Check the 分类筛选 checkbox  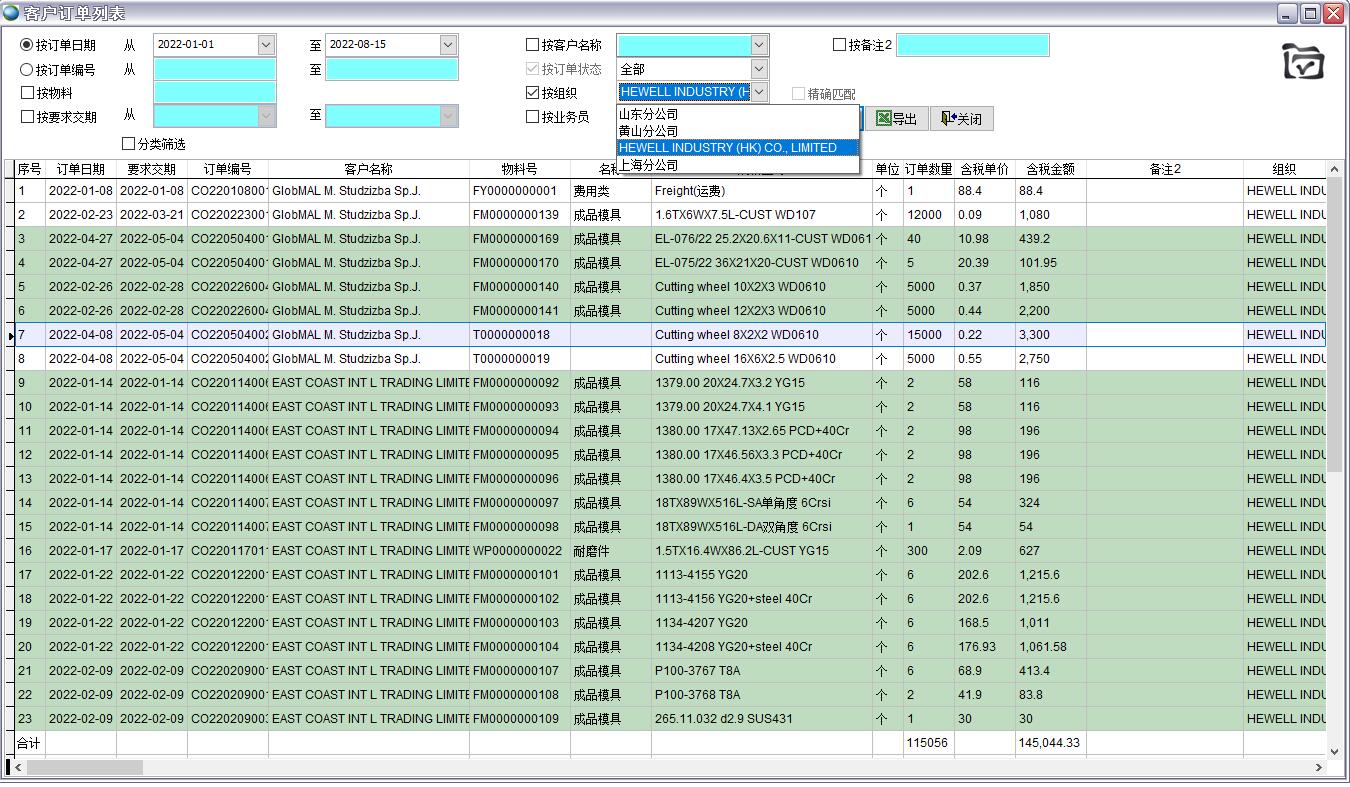(128, 144)
